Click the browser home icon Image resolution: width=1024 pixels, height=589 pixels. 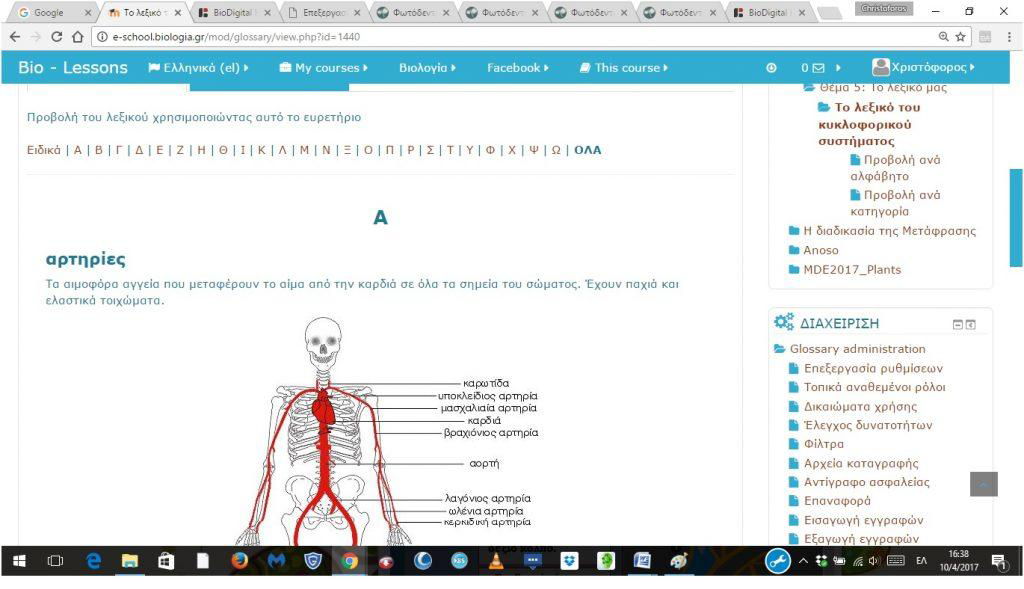[78, 37]
